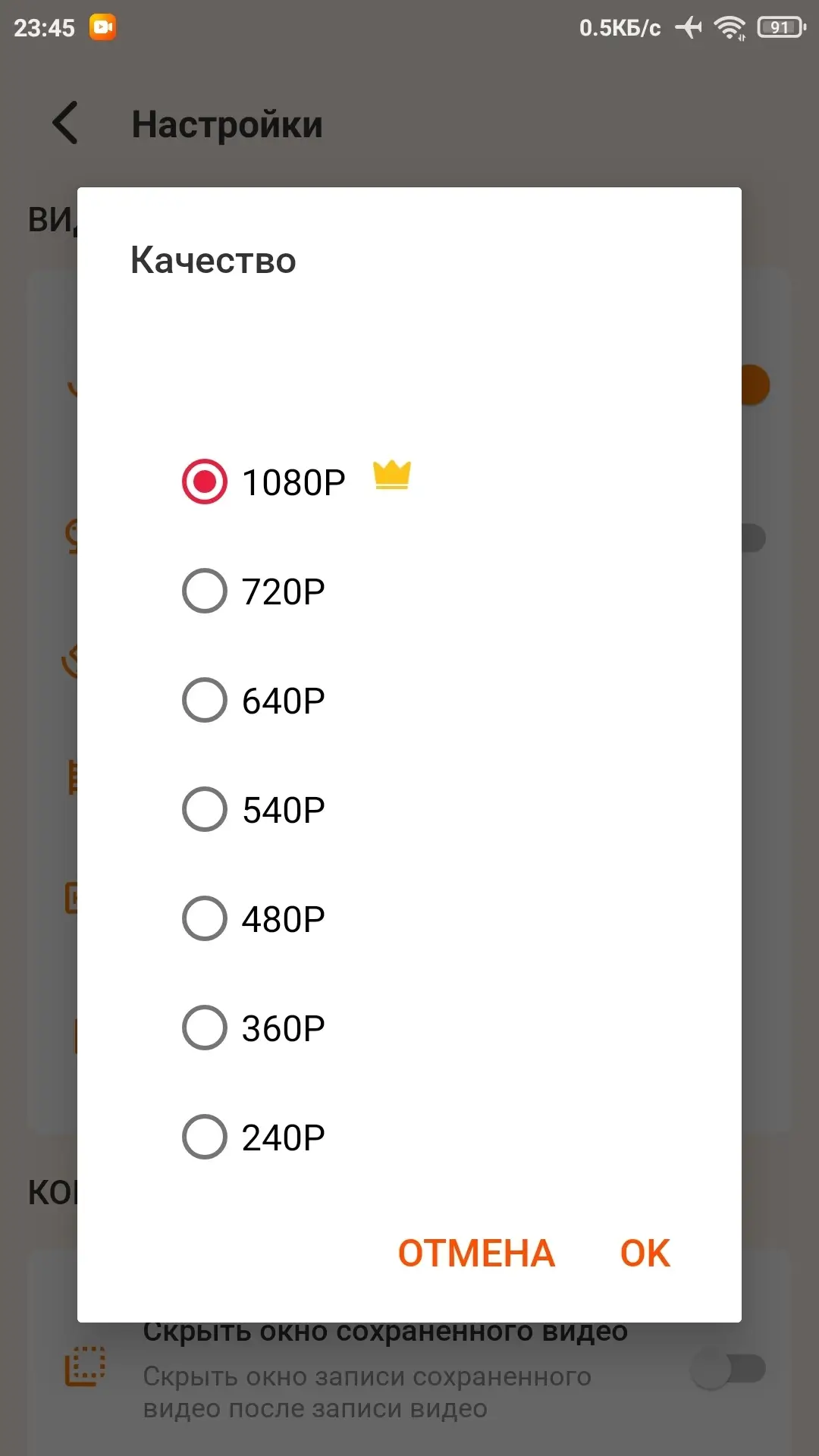Tap the Качество dialog title

213,260
